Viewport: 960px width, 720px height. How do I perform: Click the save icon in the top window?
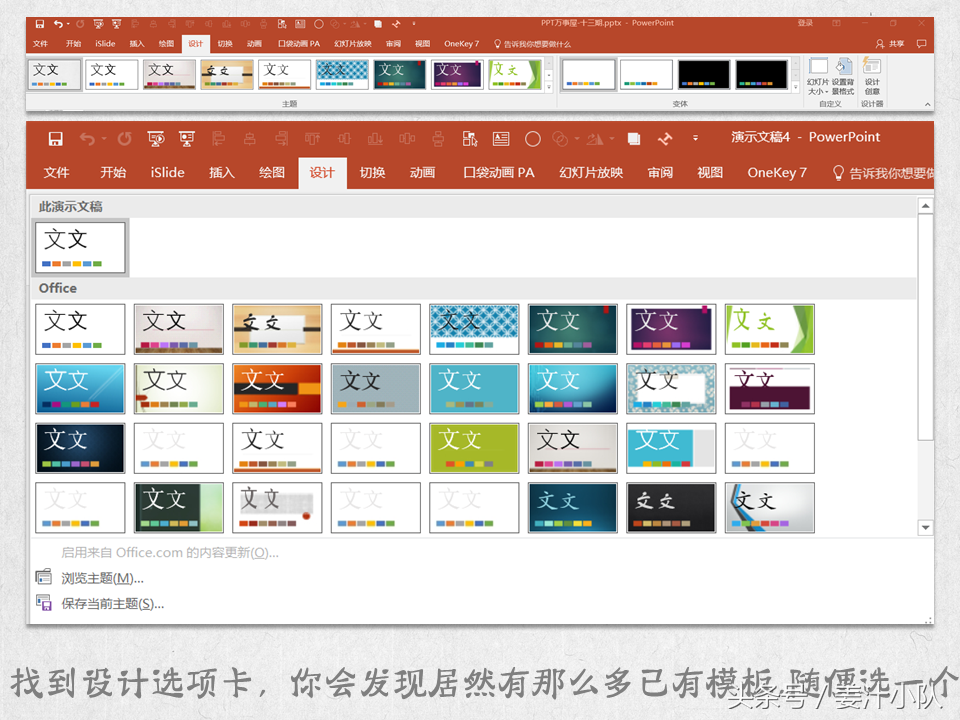pyautogui.click(x=40, y=24)
